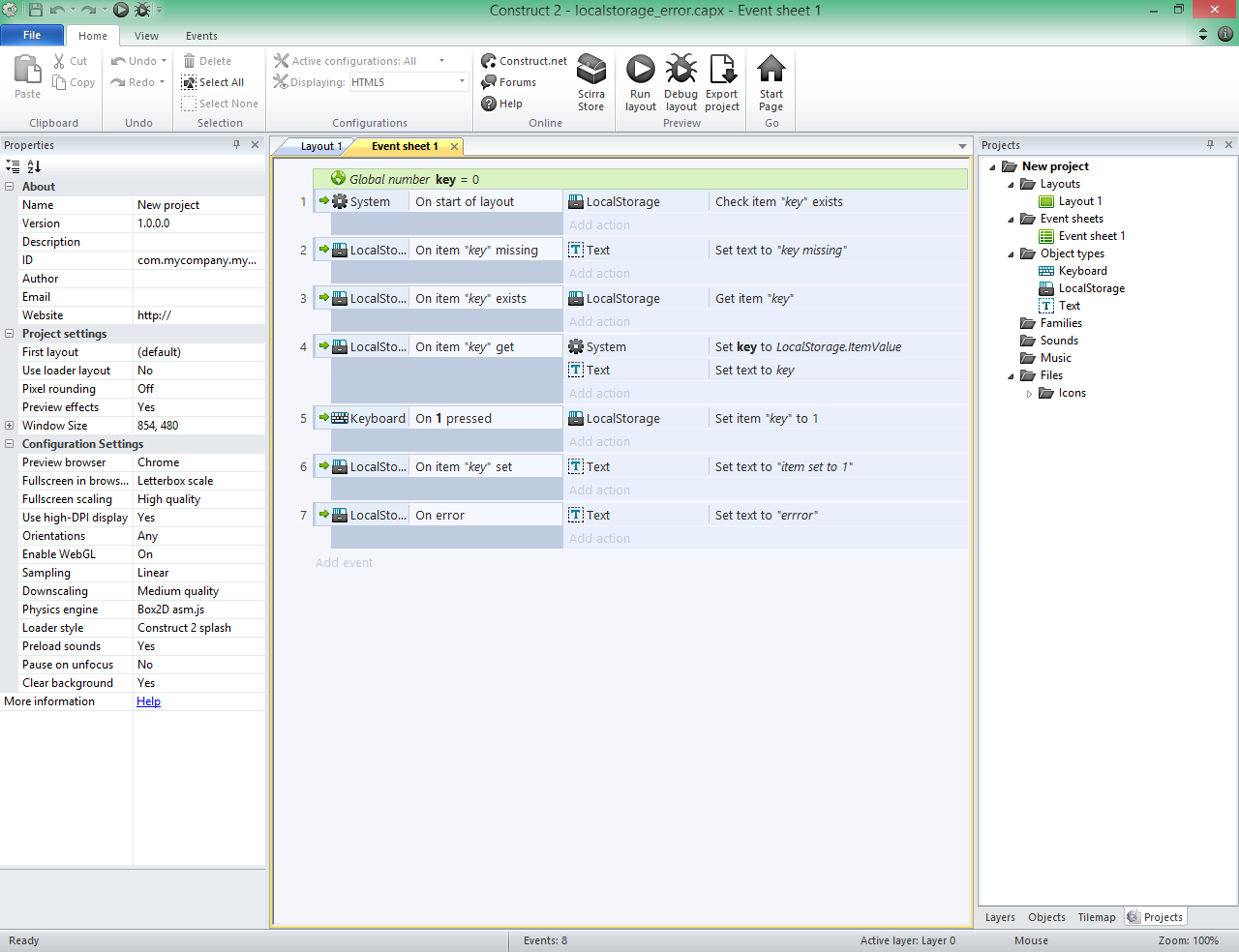1239x952 pixels.
Task: Select Layout 1 in Projects tree
Action: point(1070,201)
